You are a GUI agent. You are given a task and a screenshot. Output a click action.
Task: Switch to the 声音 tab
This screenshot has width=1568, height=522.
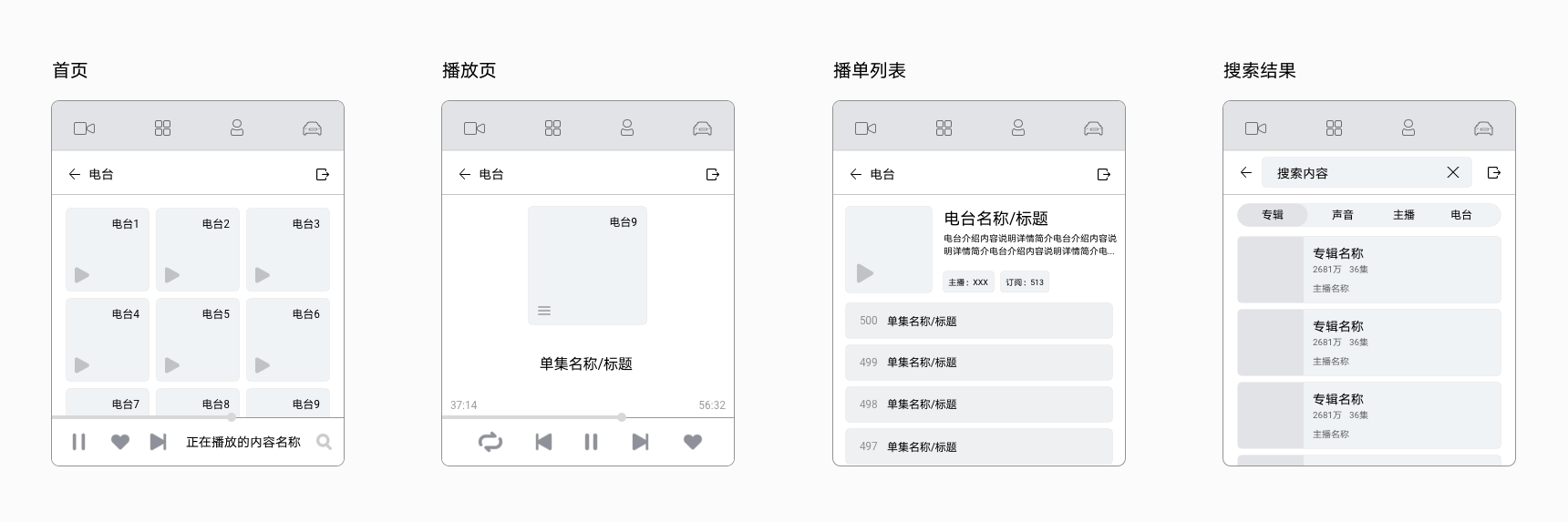[1343, 215]
